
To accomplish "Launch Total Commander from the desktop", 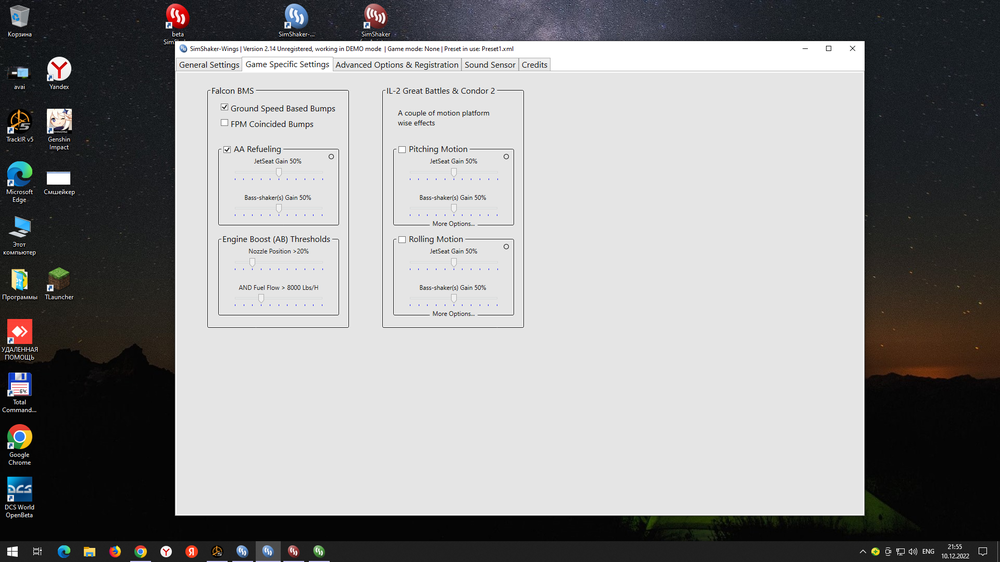I will 19,392.
